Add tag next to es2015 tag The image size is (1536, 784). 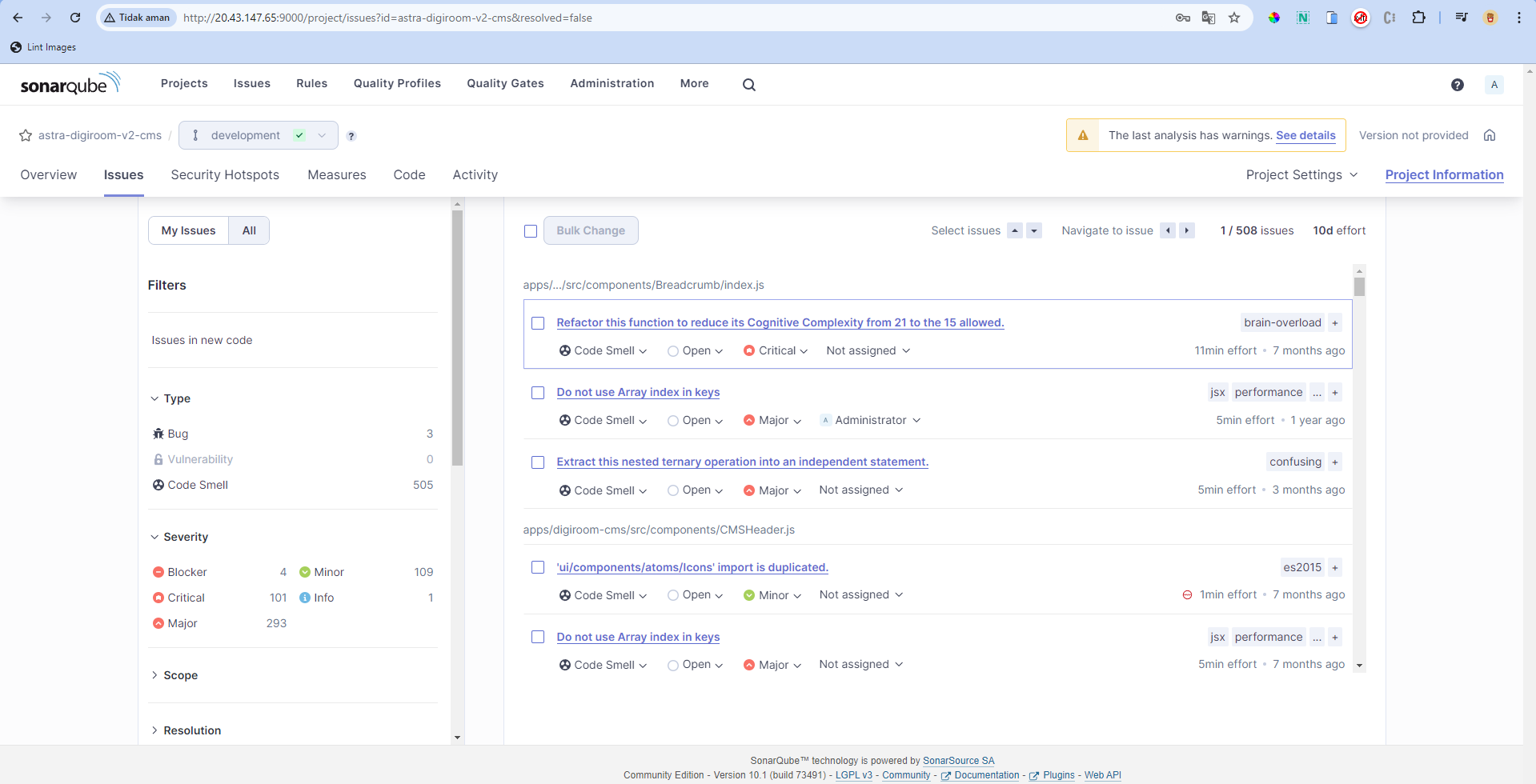point(1335,567)
